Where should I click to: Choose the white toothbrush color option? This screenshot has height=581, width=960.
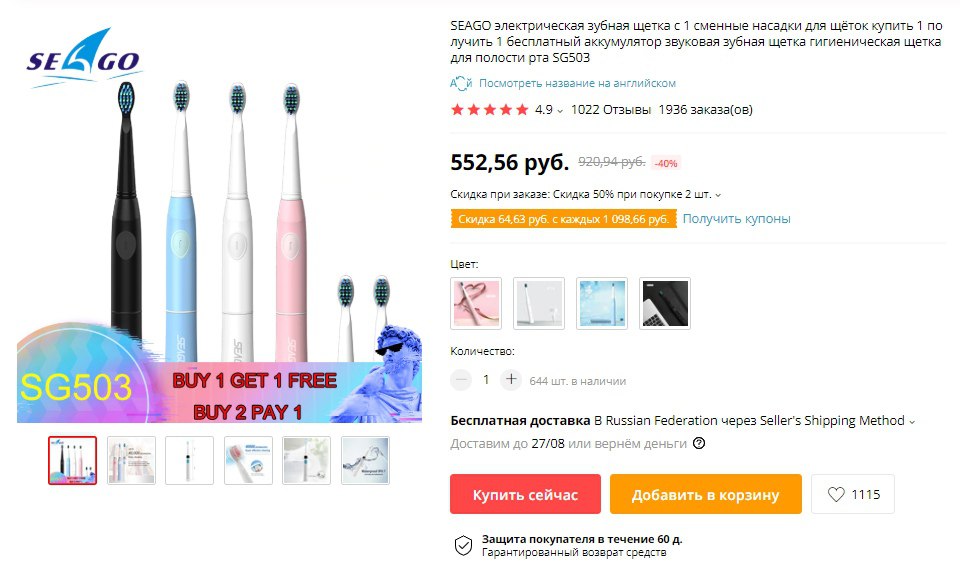[x=539, y=303]
